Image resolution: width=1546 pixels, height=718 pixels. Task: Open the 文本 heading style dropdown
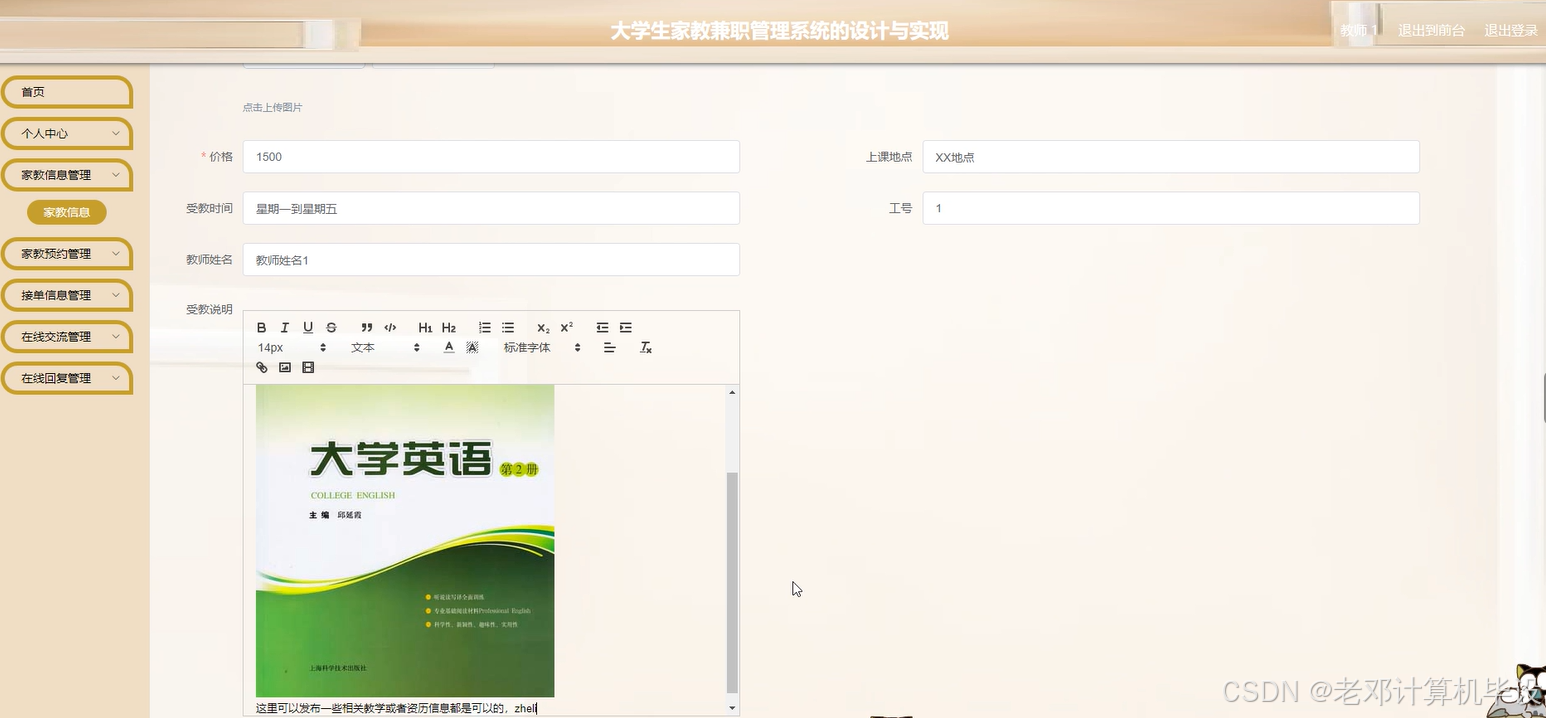coord(385,348)
